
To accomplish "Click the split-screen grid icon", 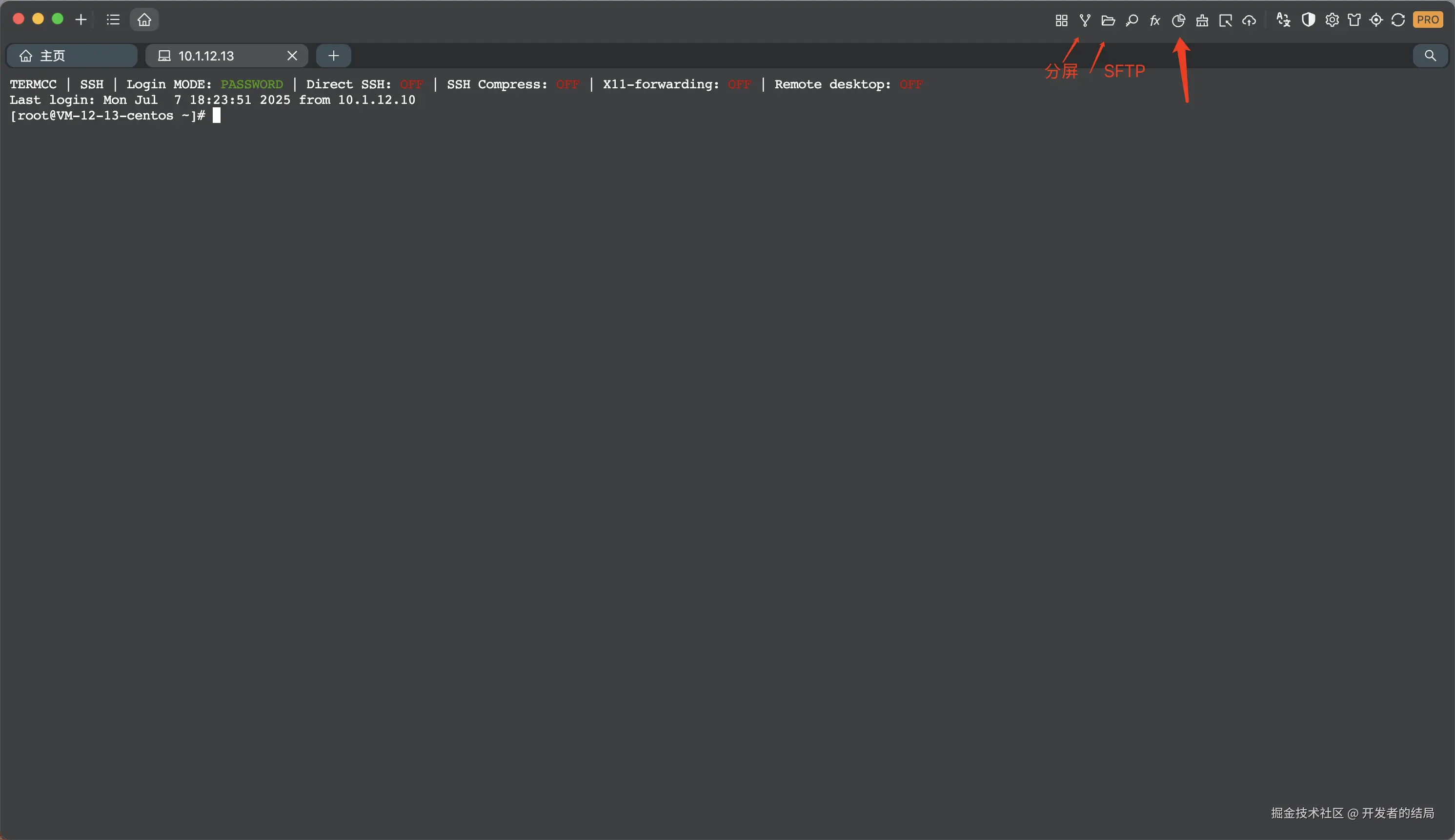I will 1061,21.
